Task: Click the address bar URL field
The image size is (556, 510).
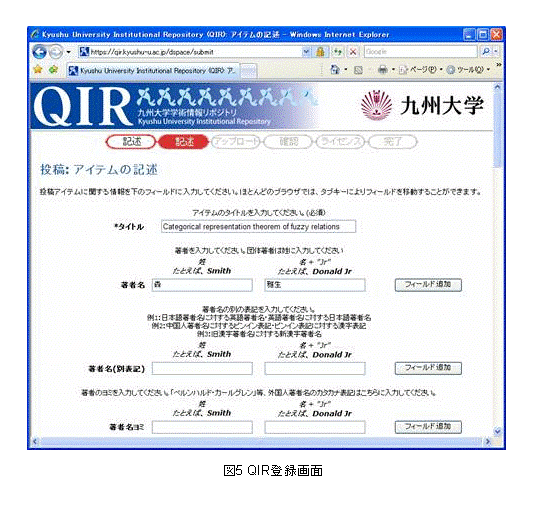Action: 190,52
